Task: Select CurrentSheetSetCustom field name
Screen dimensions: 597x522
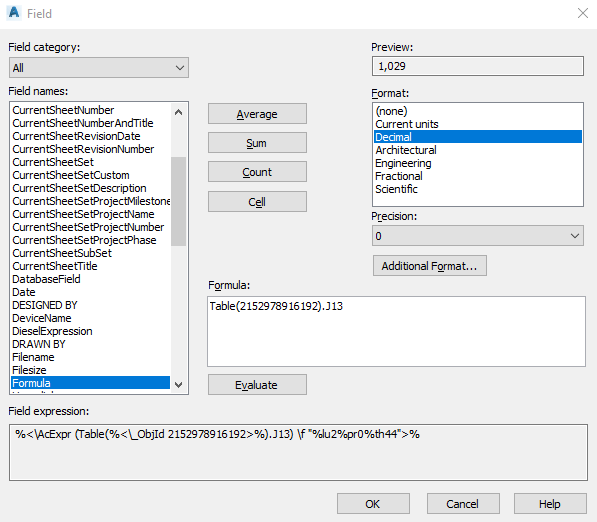Action: coord(91,175)
